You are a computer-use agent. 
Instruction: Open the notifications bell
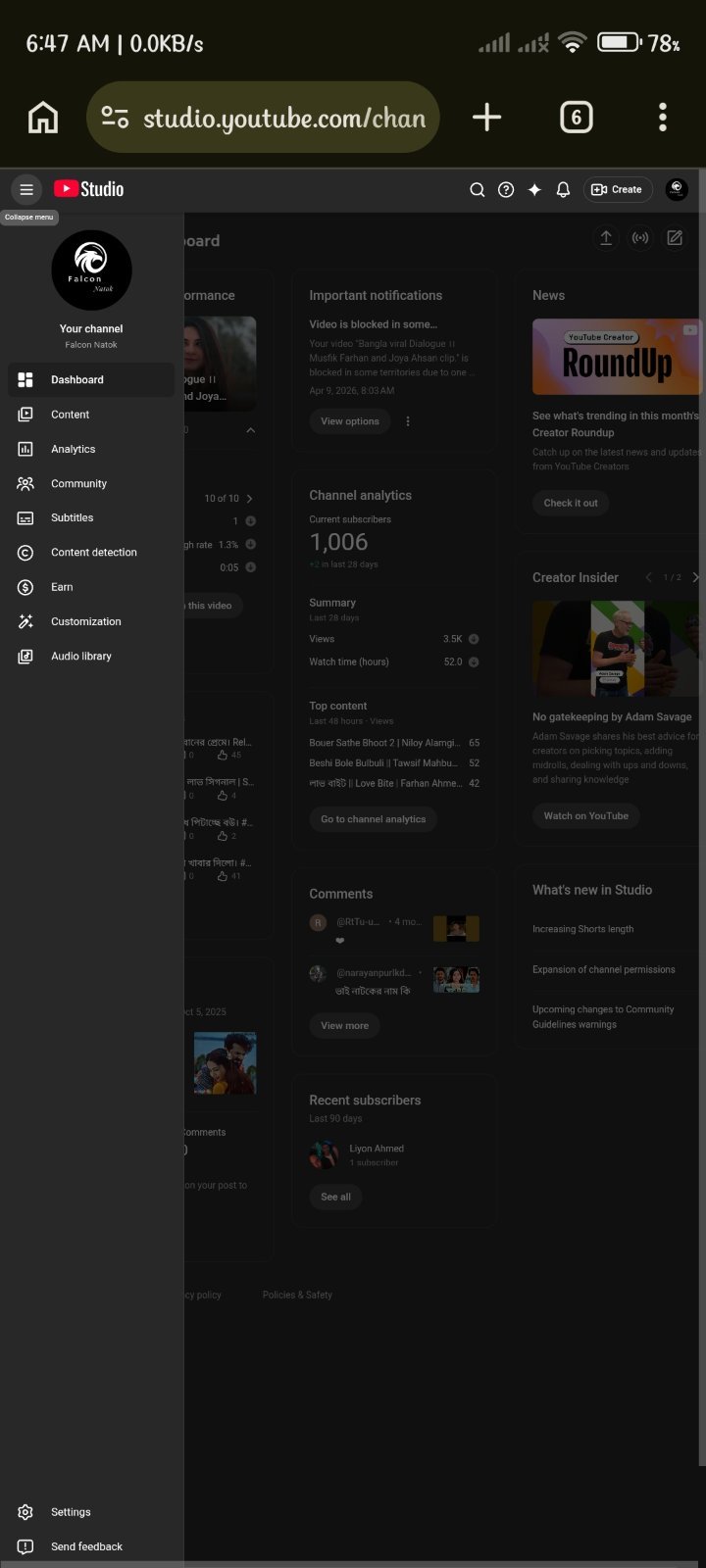(x=563, y=190)
